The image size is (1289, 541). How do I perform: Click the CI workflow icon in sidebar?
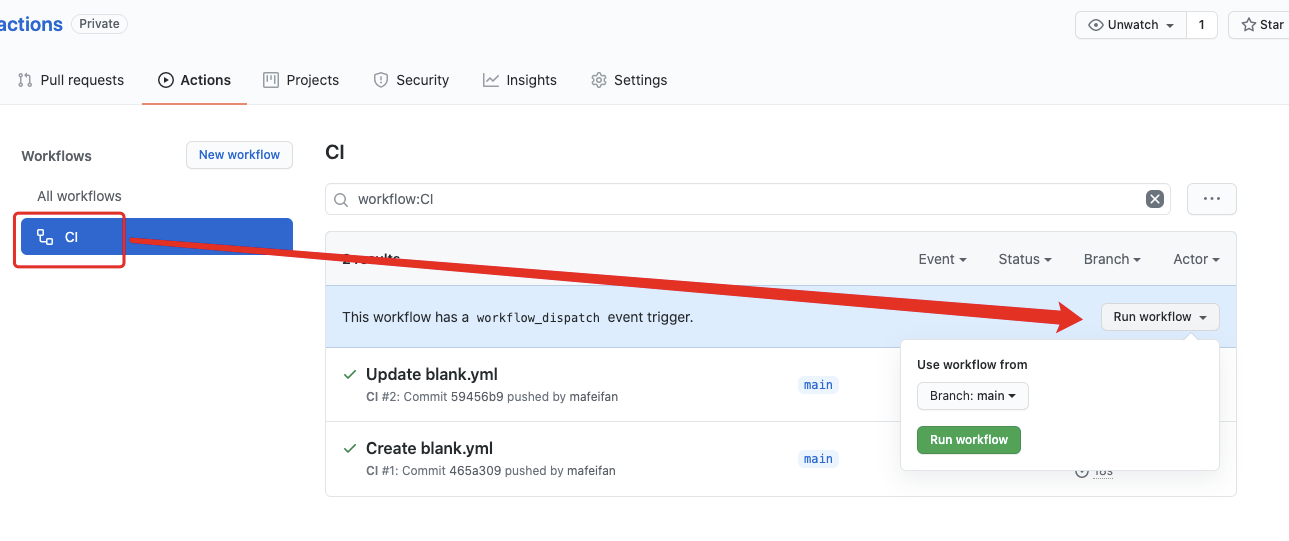pos(45,237)
